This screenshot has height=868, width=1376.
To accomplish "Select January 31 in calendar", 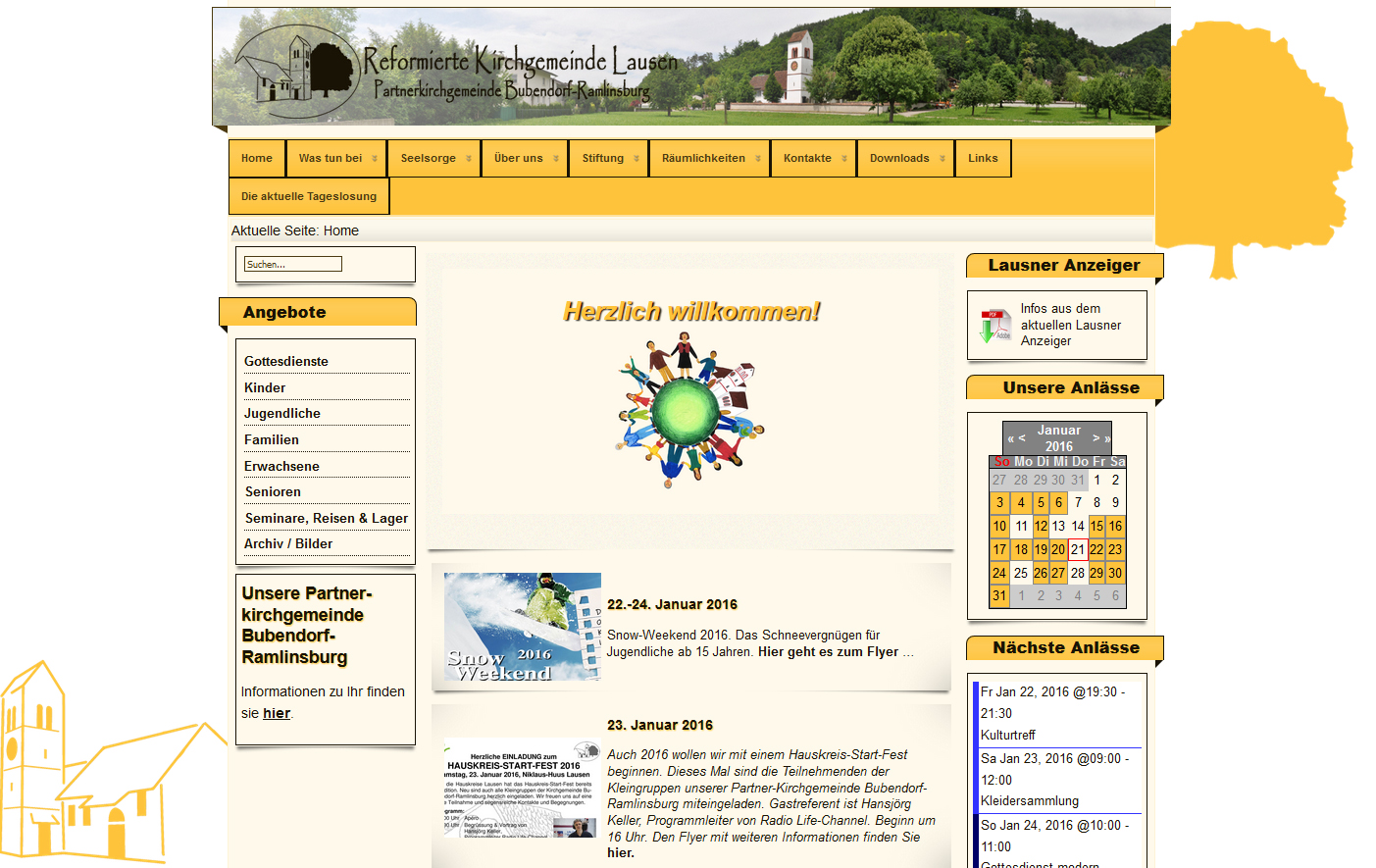I will tap(999, 595).
